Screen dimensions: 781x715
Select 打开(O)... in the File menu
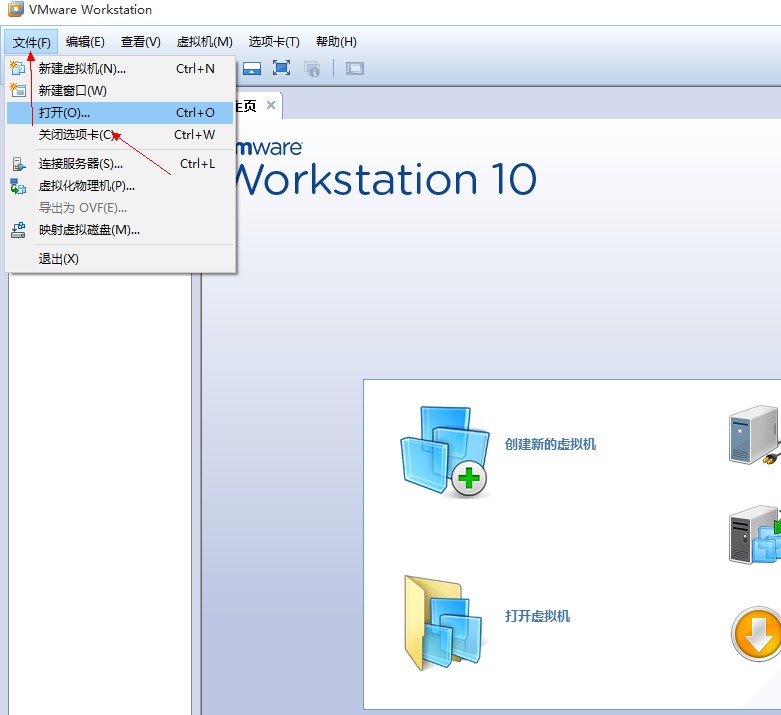[x=64, y=113]
